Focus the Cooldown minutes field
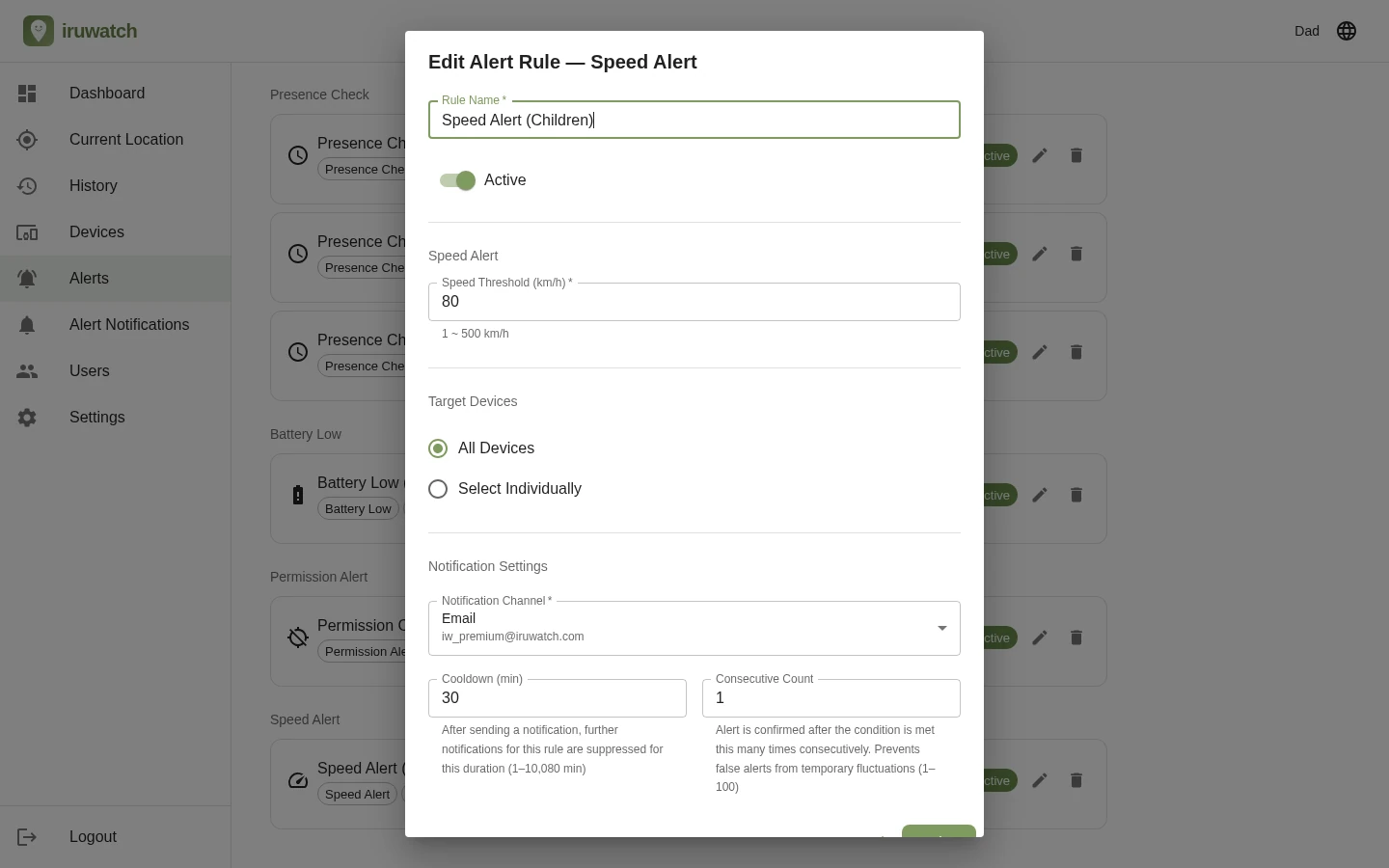Viewport: 1389px width, 868px height. pos(558,698)
